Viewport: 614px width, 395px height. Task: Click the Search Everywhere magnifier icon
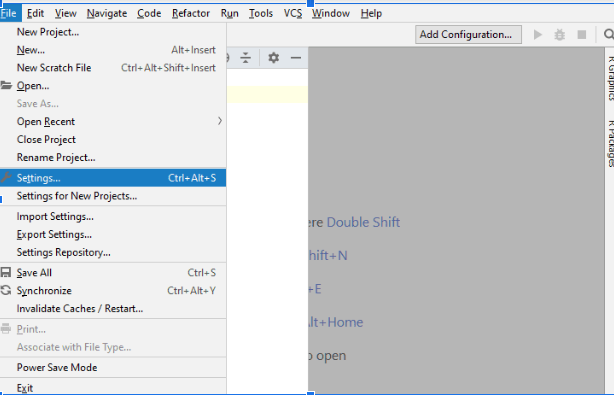tap(609, 34)
